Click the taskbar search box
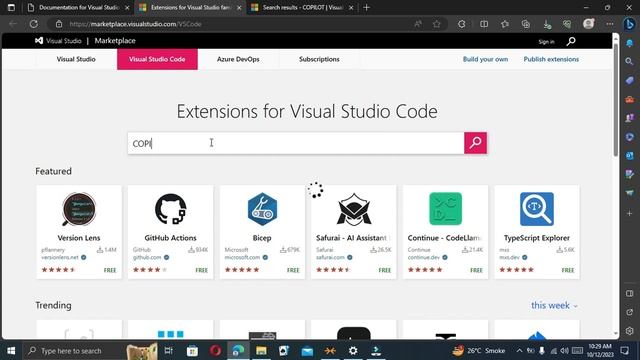Image resolution: width=640 pixels, height=360 pixels. click(x=73, y=351)
